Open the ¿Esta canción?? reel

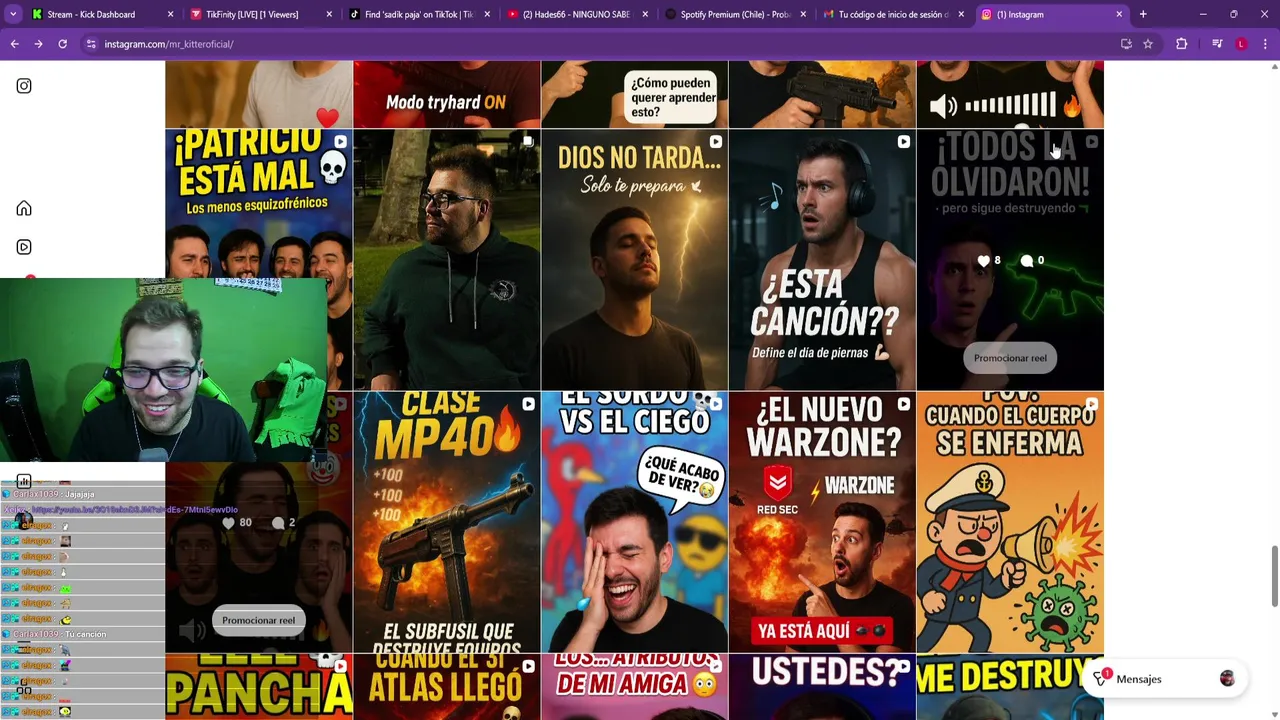[822, 260]
